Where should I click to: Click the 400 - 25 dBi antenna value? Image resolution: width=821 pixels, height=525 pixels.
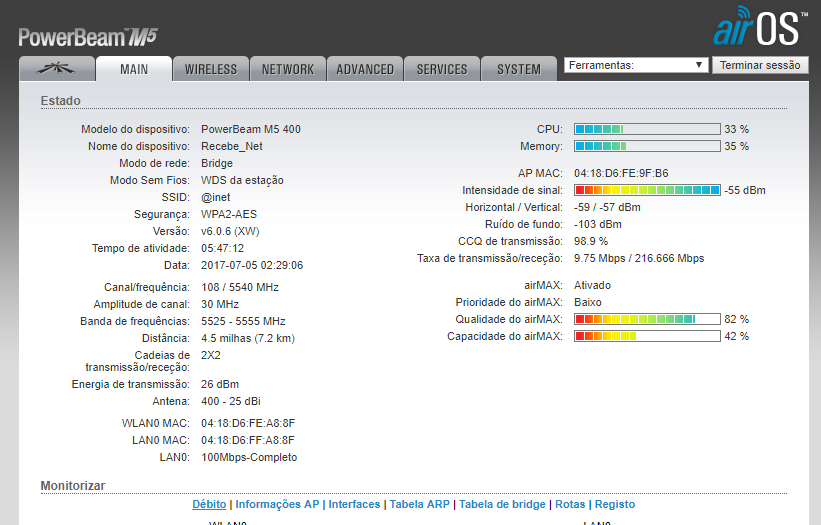230,401
